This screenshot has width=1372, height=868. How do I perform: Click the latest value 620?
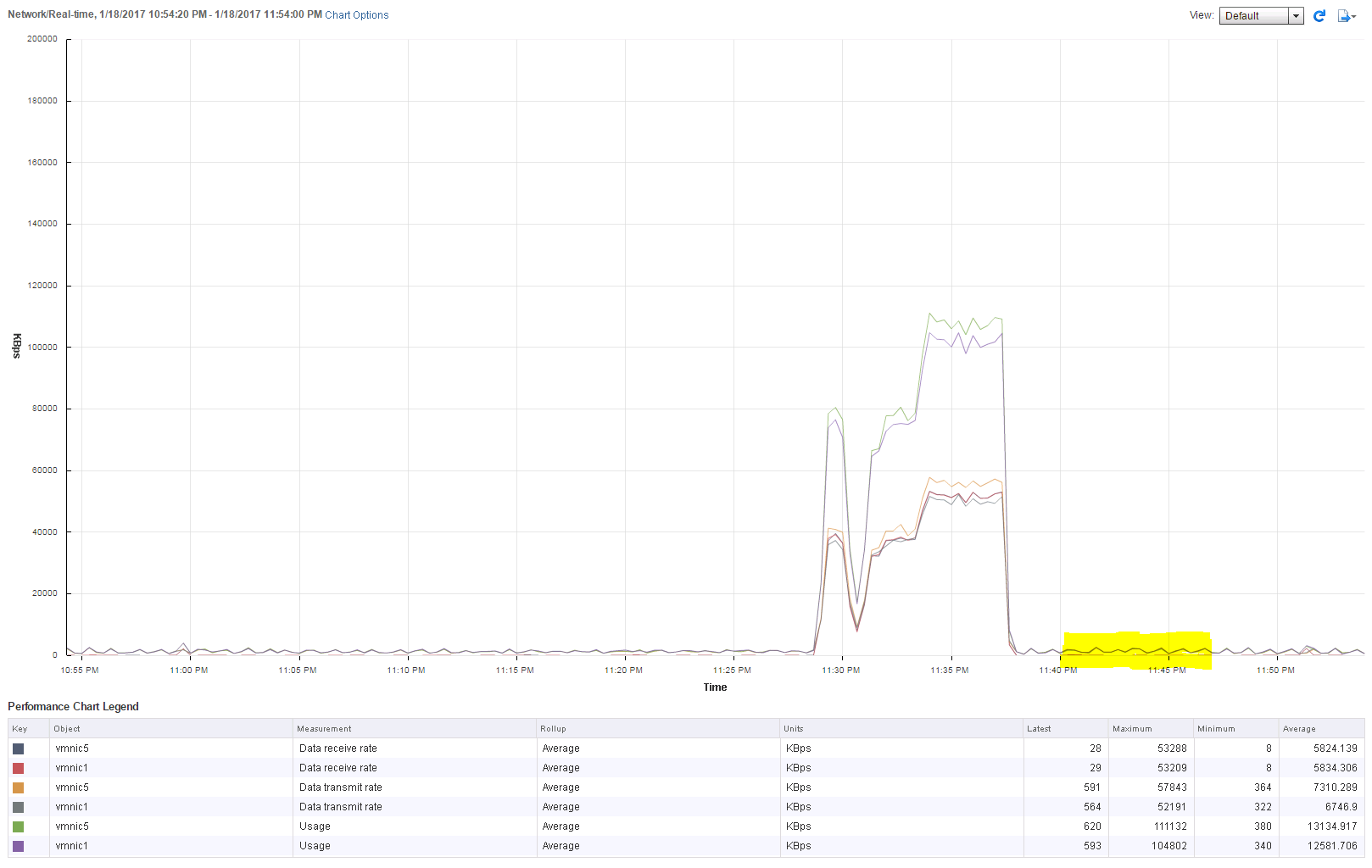1092,826
